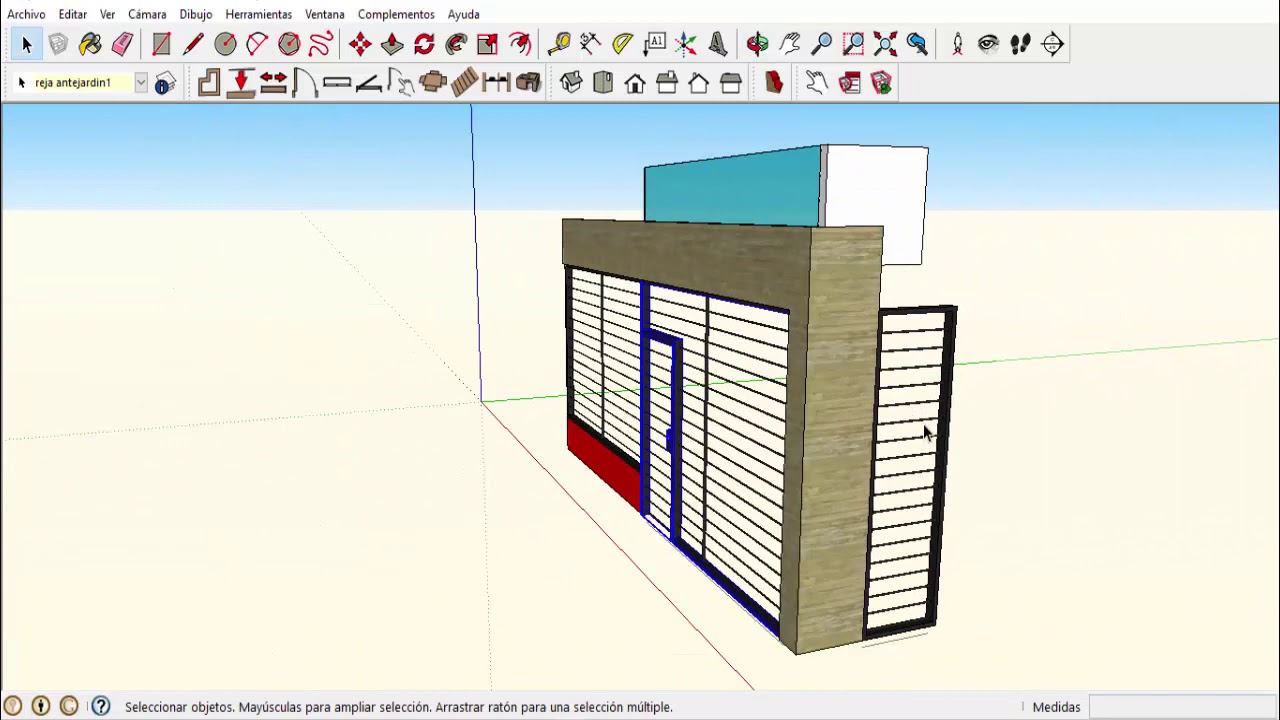The image size is (1280, 720).
Task: Switch to Iso standard view
Action: coord(571,83)
